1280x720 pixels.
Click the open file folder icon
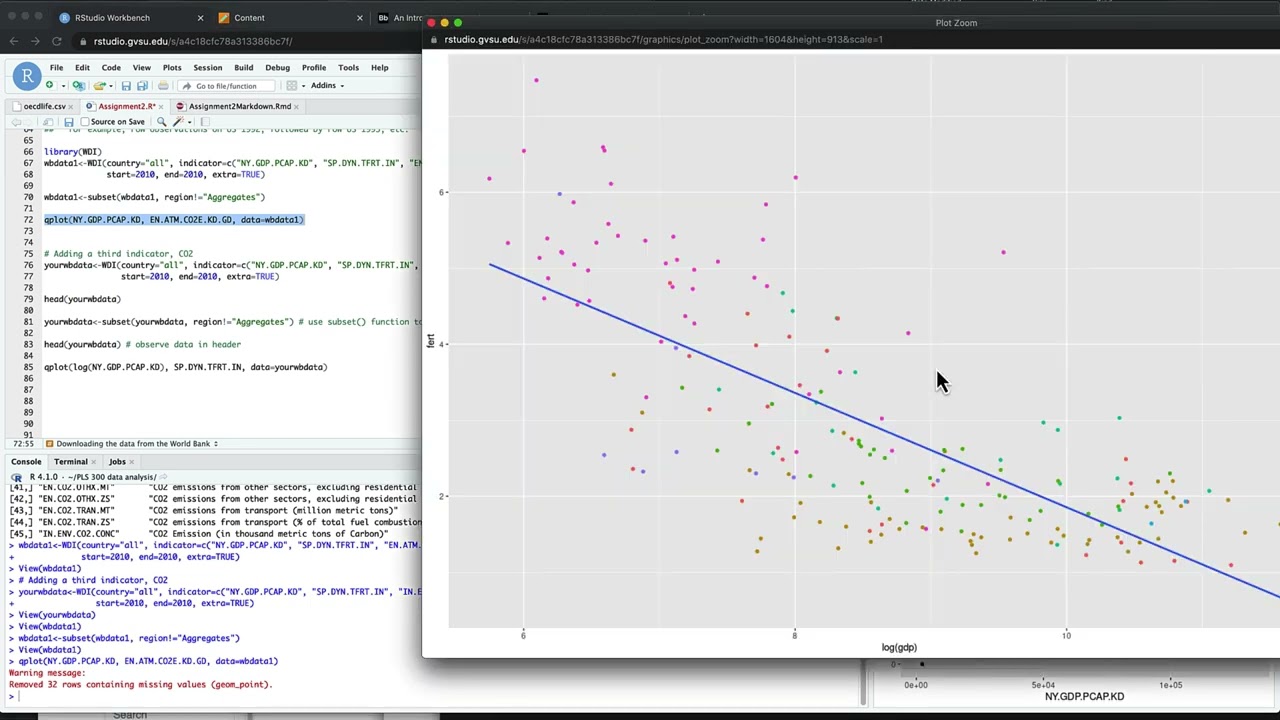click(x=99, y=86)
